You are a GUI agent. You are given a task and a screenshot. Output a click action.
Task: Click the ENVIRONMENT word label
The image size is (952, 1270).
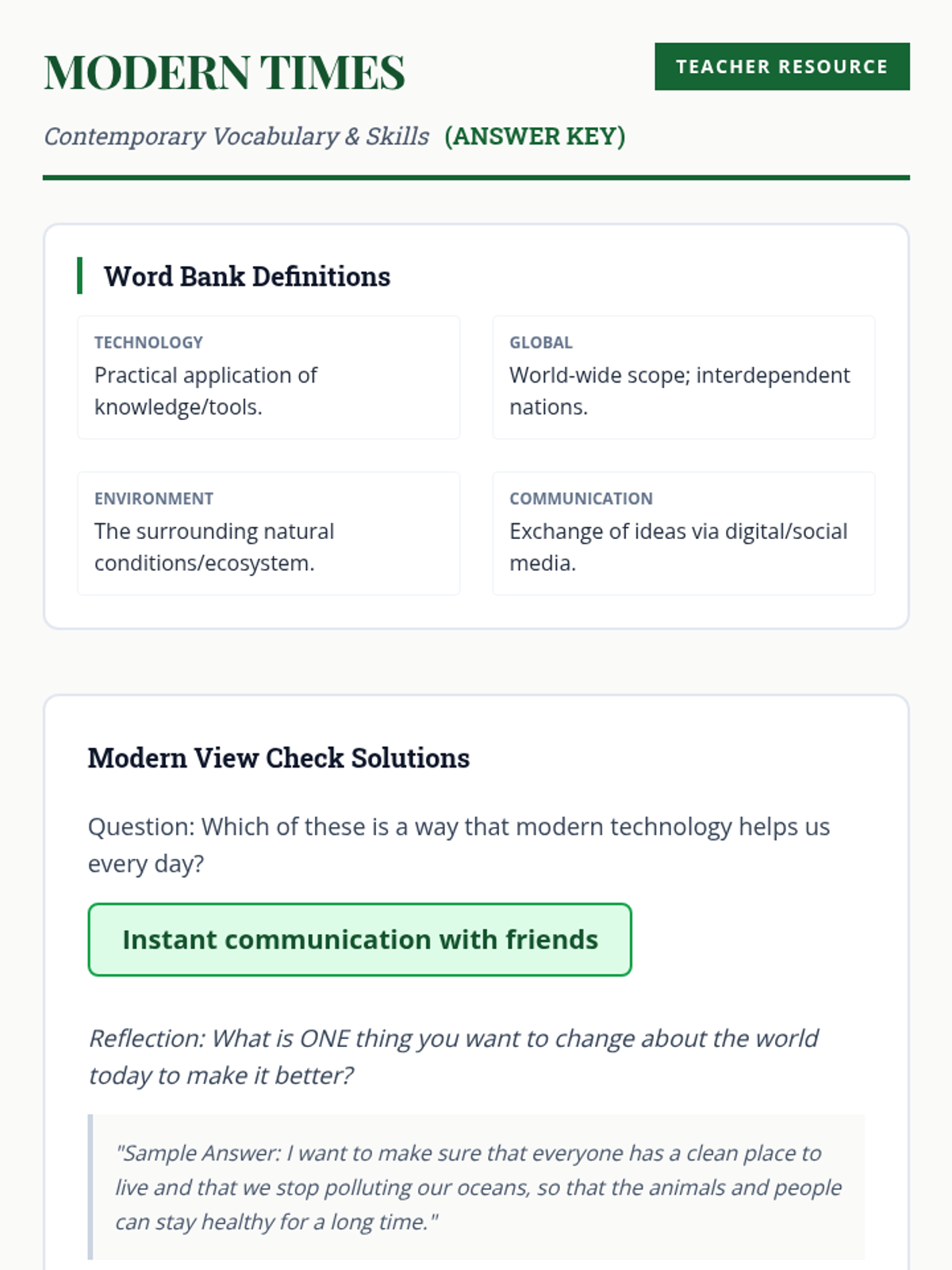point(154,498)
